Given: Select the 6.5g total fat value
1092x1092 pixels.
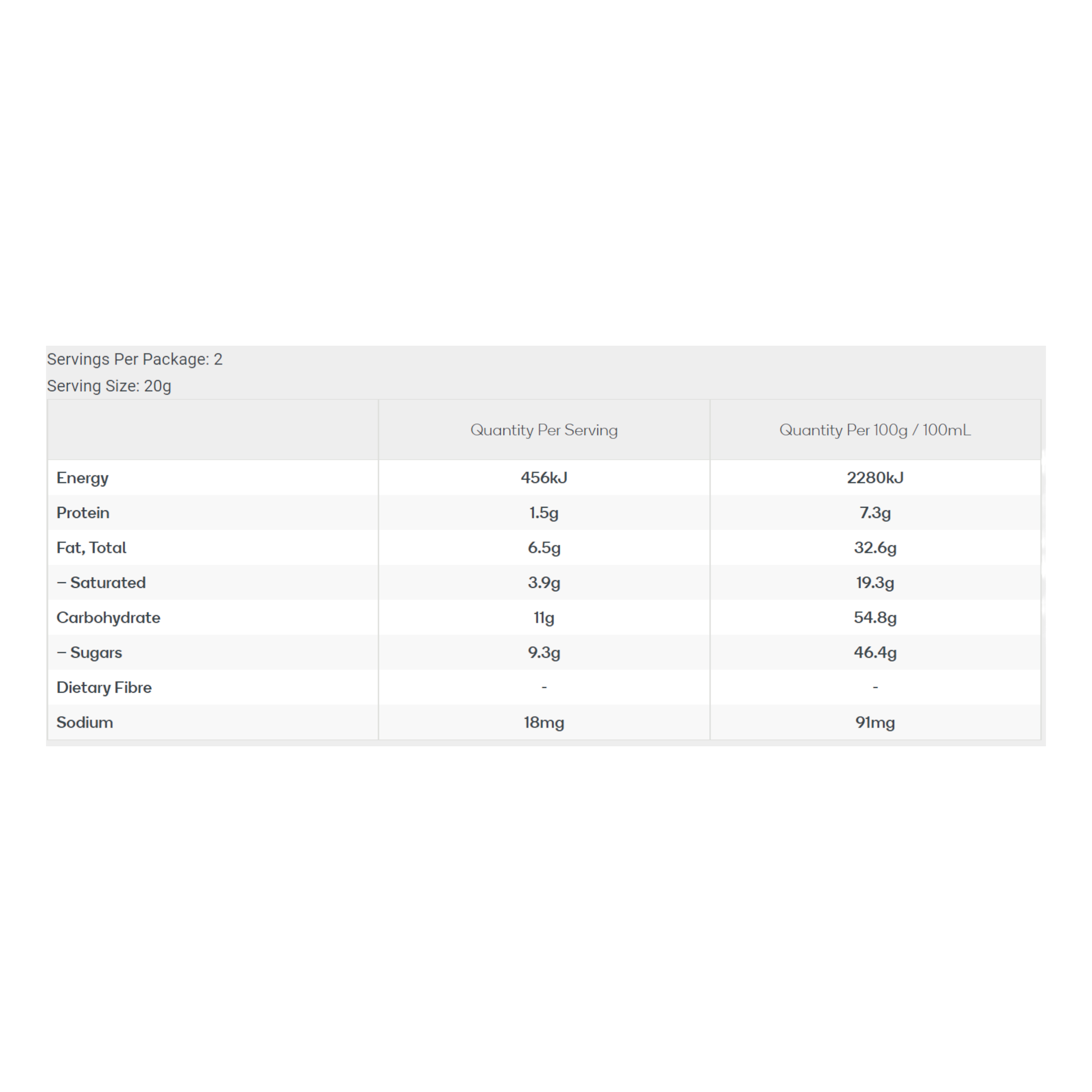Looking at the screenshot, I should (x=544, y=548).
